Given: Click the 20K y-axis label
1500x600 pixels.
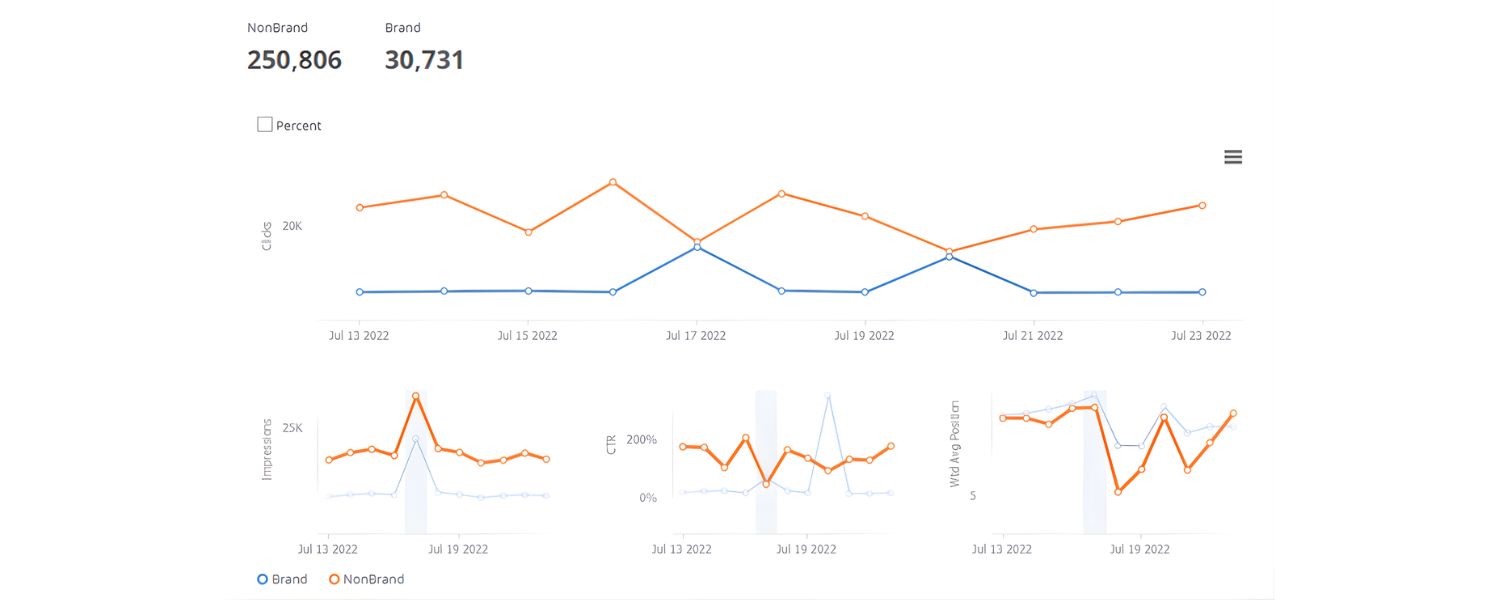Looking at the screenshot, I should point(291,225).
